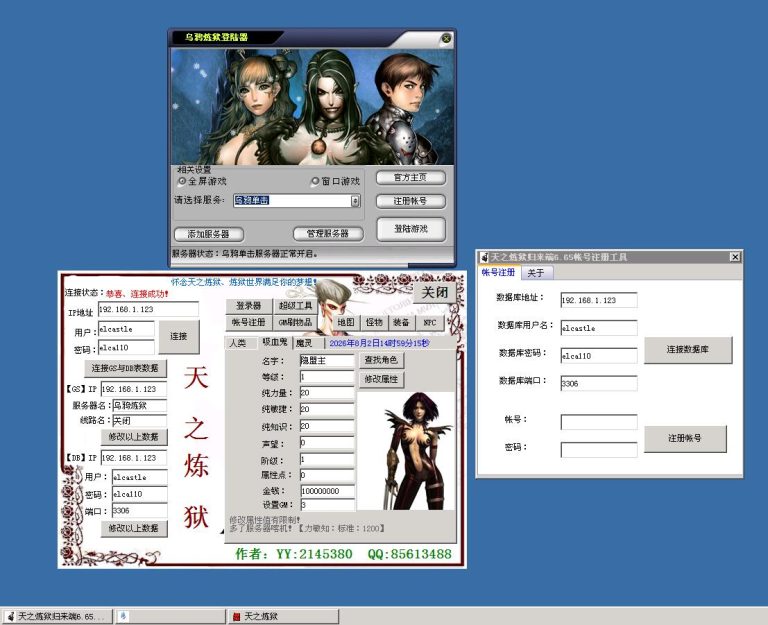768x625 pixels.
Task: Click the 设置GM input field
Action: coord(327,505)
